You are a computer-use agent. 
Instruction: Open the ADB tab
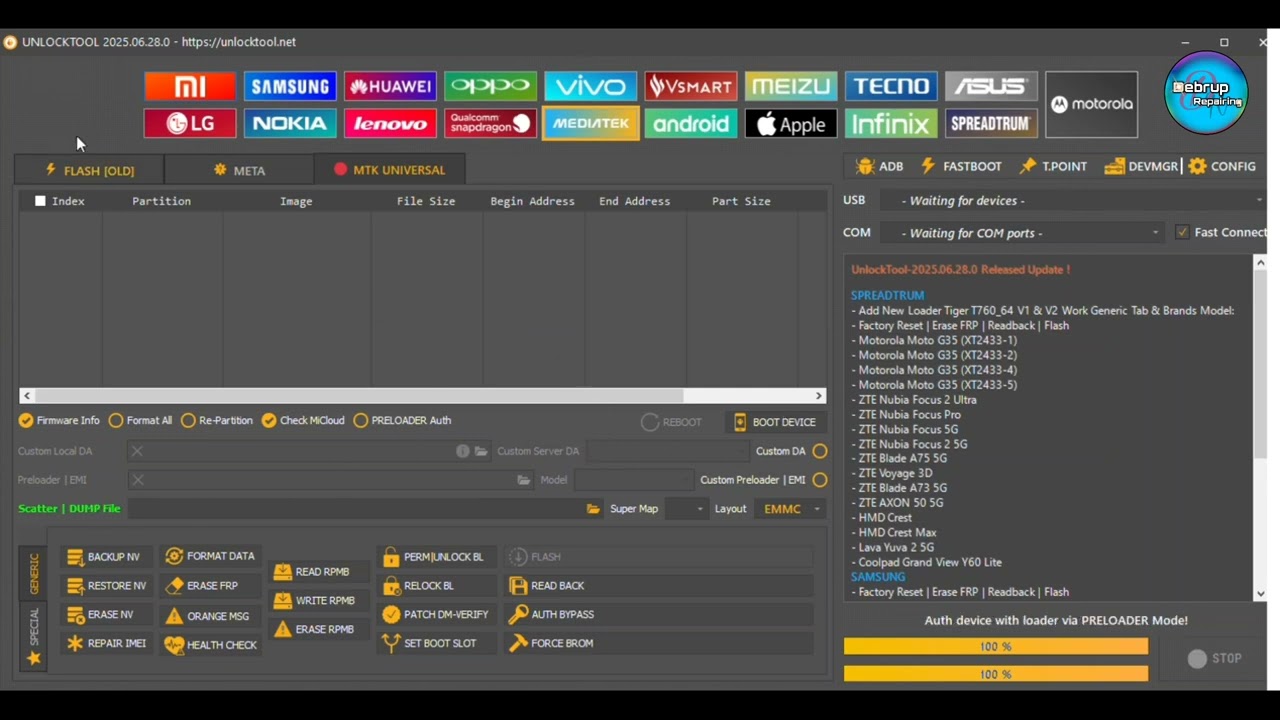pyautogui.click(x=879, y=166)
